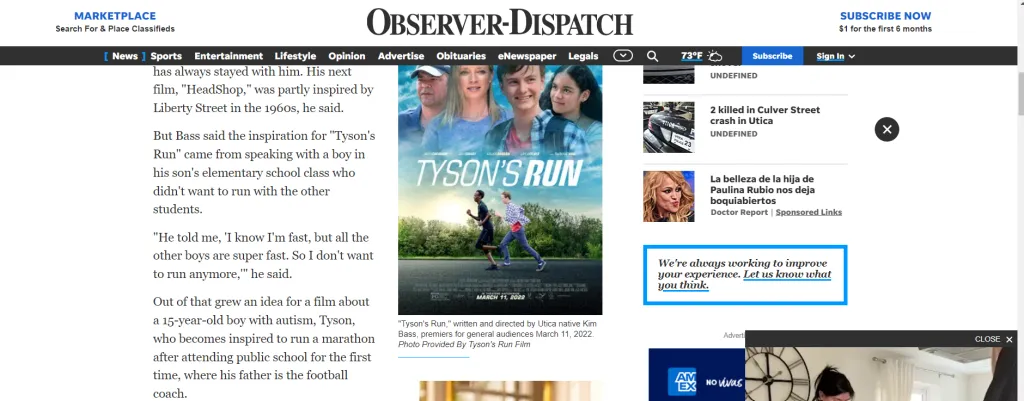Click the Tyson's Run movie poster
Screen dimensions: 1024x401
(x=500, y=190)
